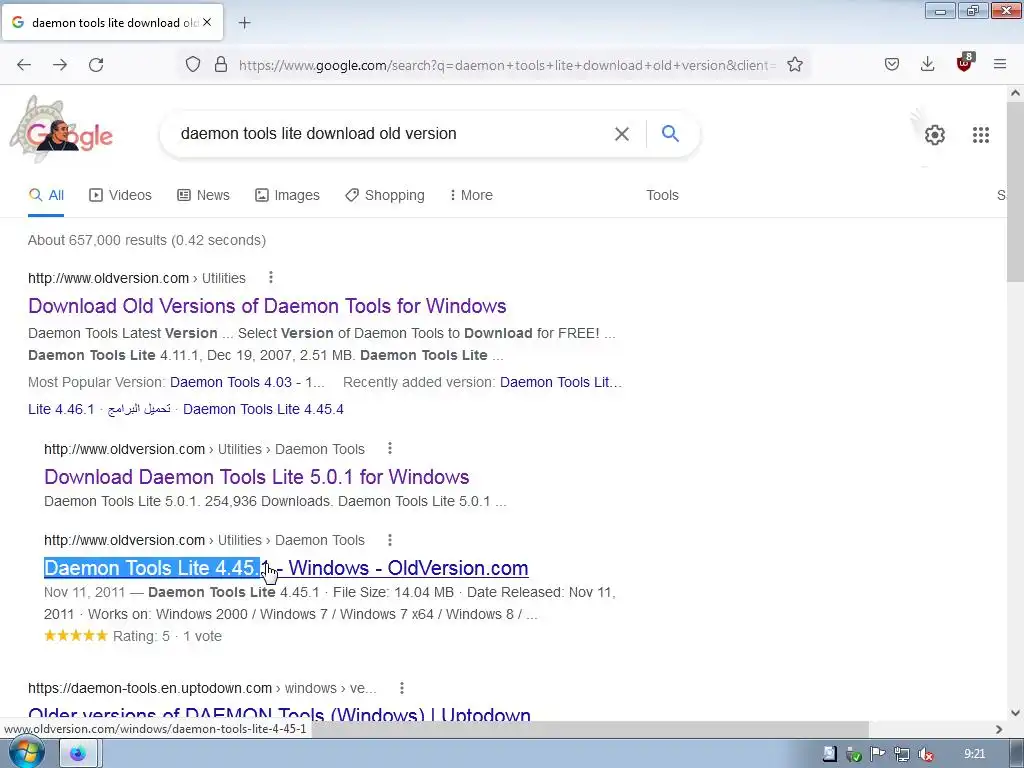This screenshot has width=1024, height=768.
Task: Open the Arabic تحميل البرامج sitelink
Action: [138, 409]
